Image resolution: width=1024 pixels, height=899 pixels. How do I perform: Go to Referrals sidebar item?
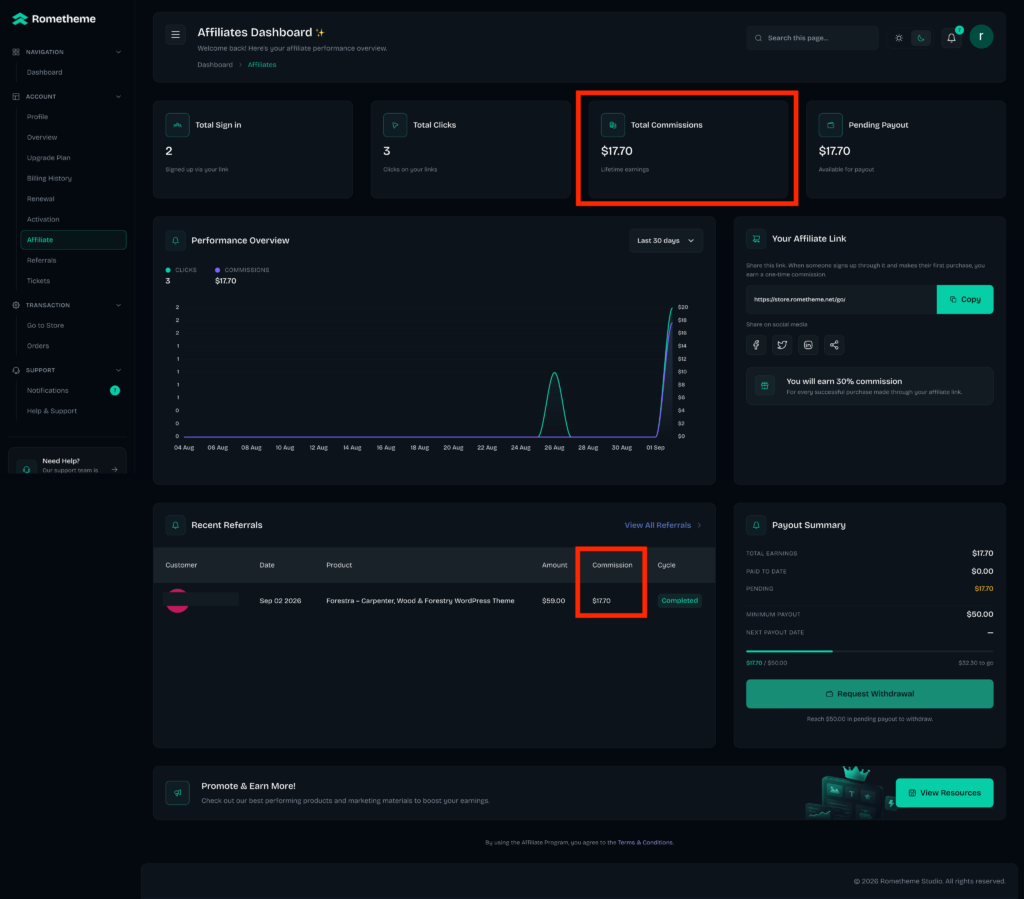tap(41, 260)
